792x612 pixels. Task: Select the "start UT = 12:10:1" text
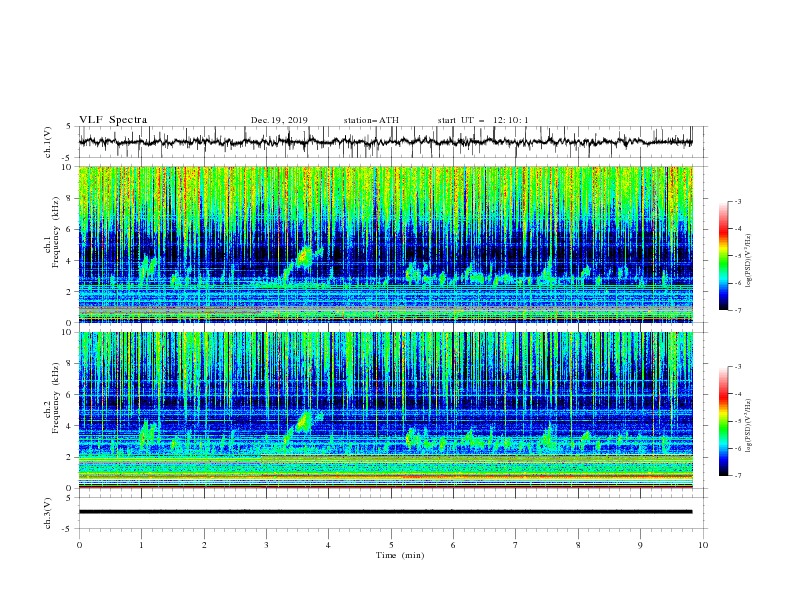point(483,120)
